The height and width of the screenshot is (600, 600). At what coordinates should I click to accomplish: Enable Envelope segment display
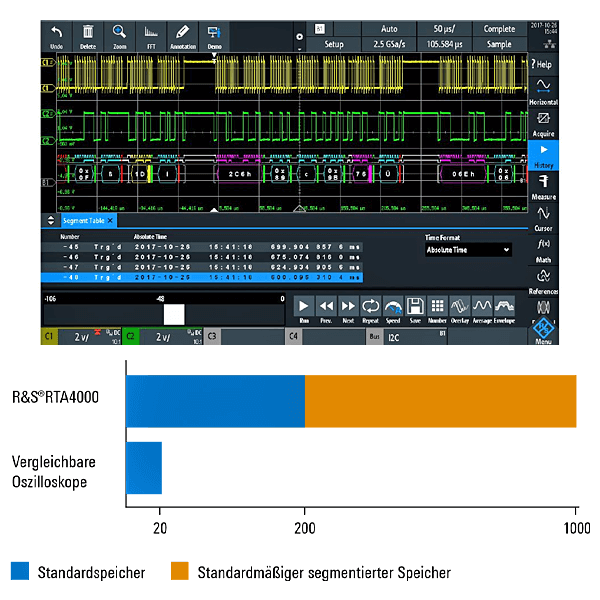(504, 306)
